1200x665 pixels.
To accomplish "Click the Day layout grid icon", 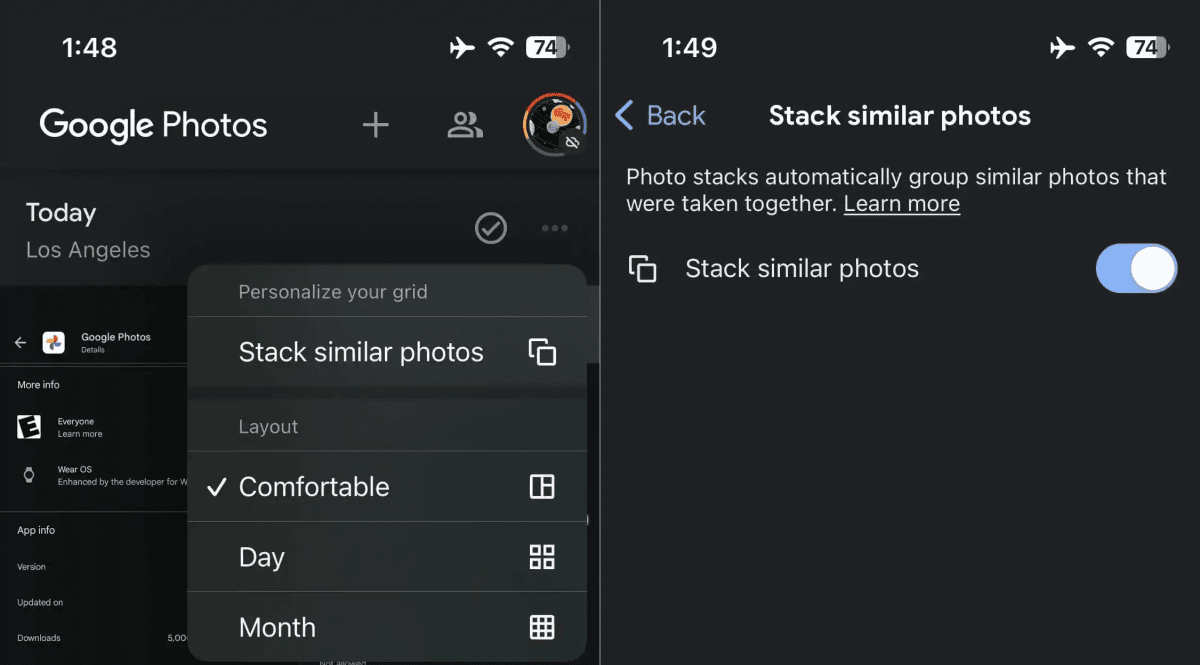I will click(542, 557).
